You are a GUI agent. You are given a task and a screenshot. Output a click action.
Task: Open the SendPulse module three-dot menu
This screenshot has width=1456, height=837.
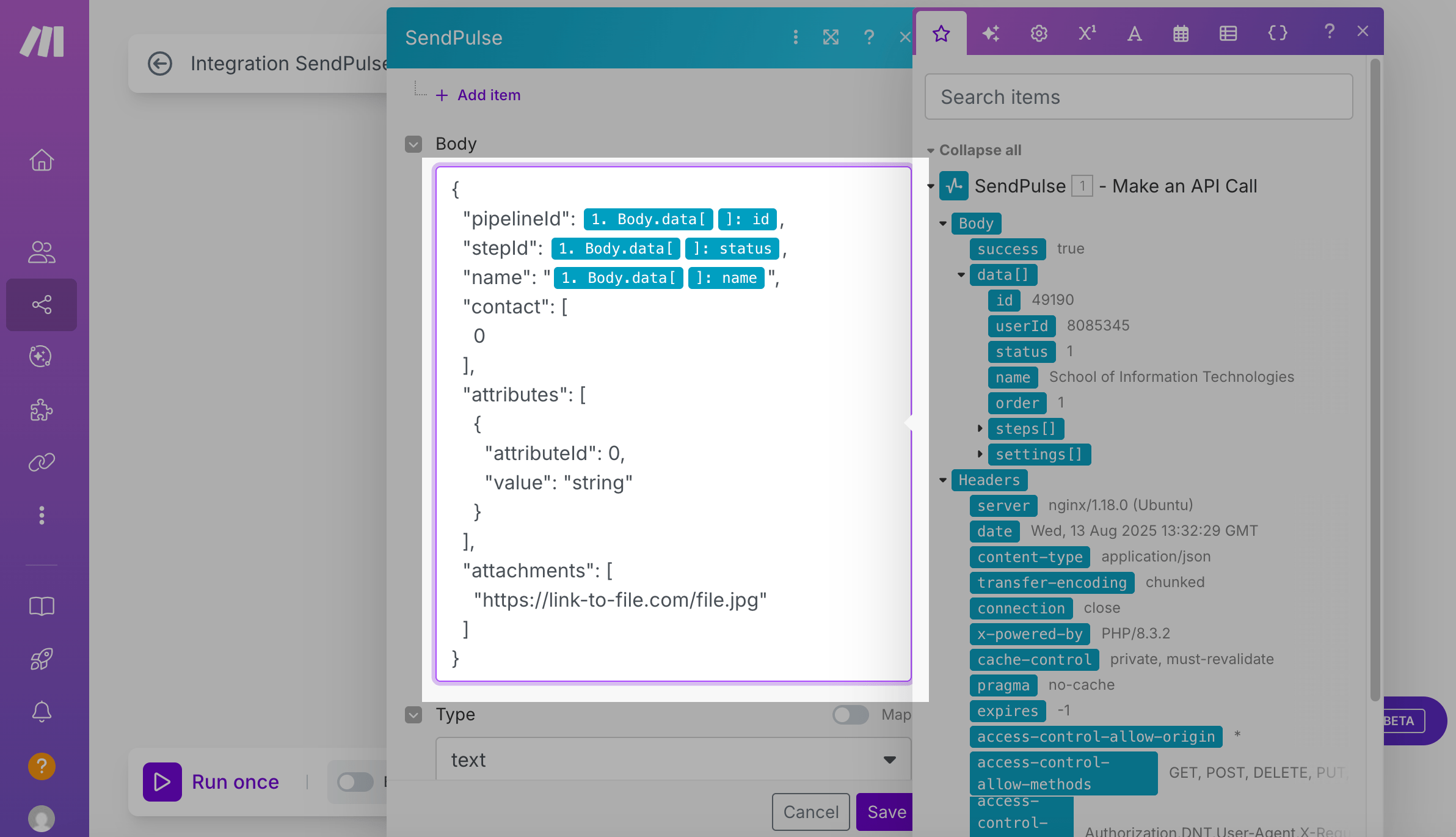pos(795,37)
